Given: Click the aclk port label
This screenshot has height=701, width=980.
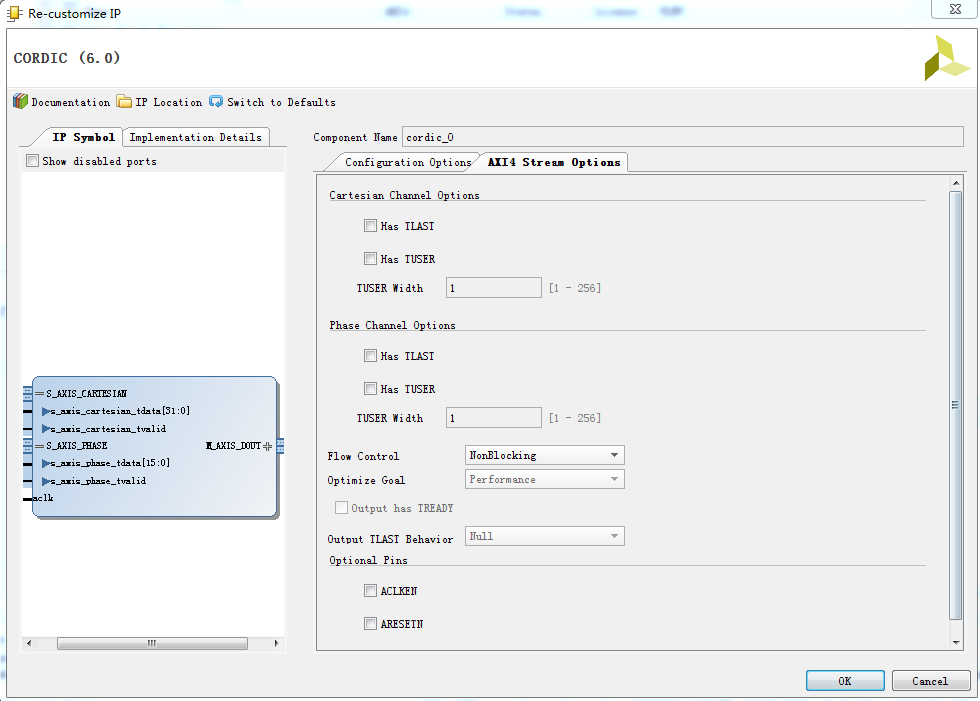Looking at the screenshot, I should tap(43, 498).
